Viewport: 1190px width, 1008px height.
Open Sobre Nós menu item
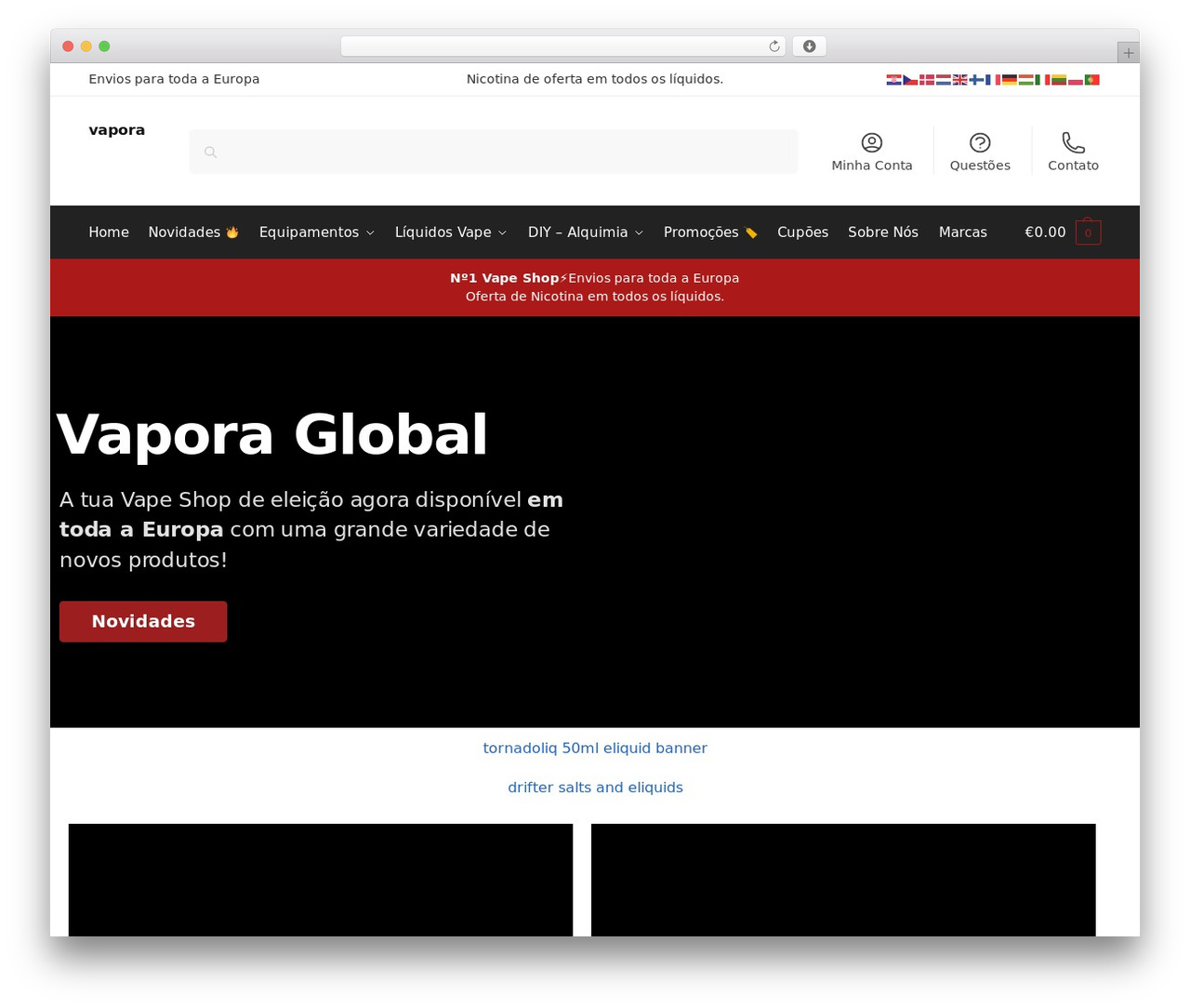[883, 232]
